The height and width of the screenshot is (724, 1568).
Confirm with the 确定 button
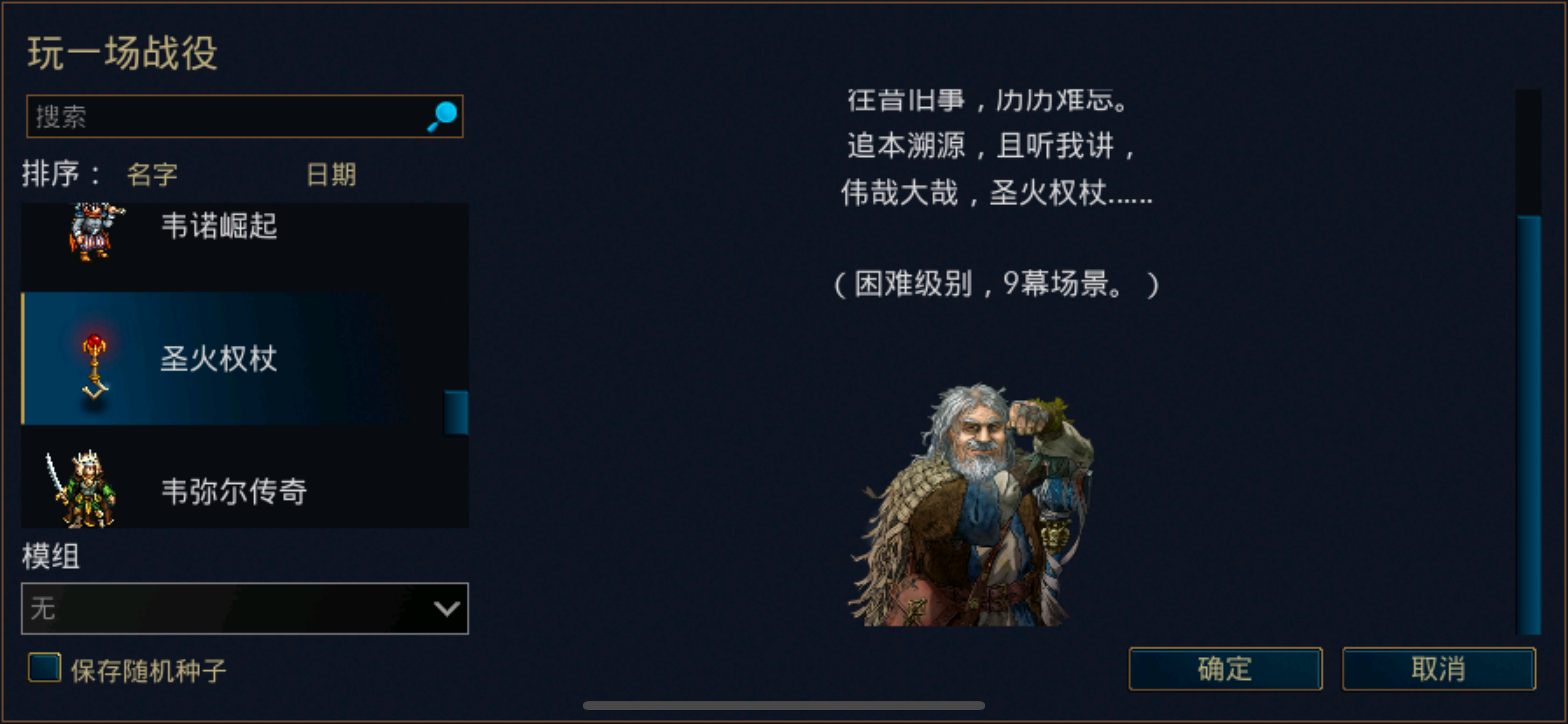pyautogui.click(x=1226, y=669)
